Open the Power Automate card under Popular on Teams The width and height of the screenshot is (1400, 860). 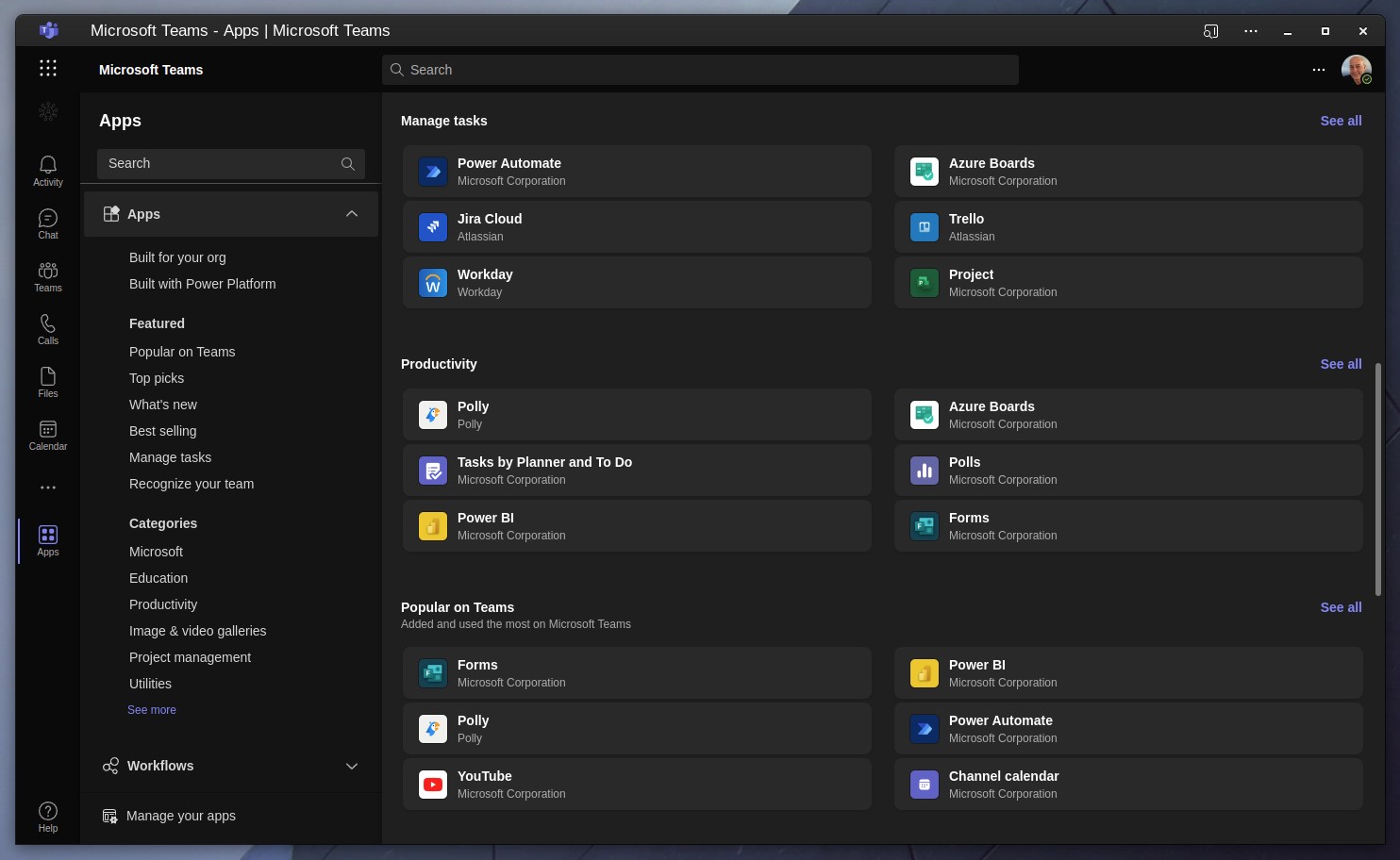[1128, 729]
